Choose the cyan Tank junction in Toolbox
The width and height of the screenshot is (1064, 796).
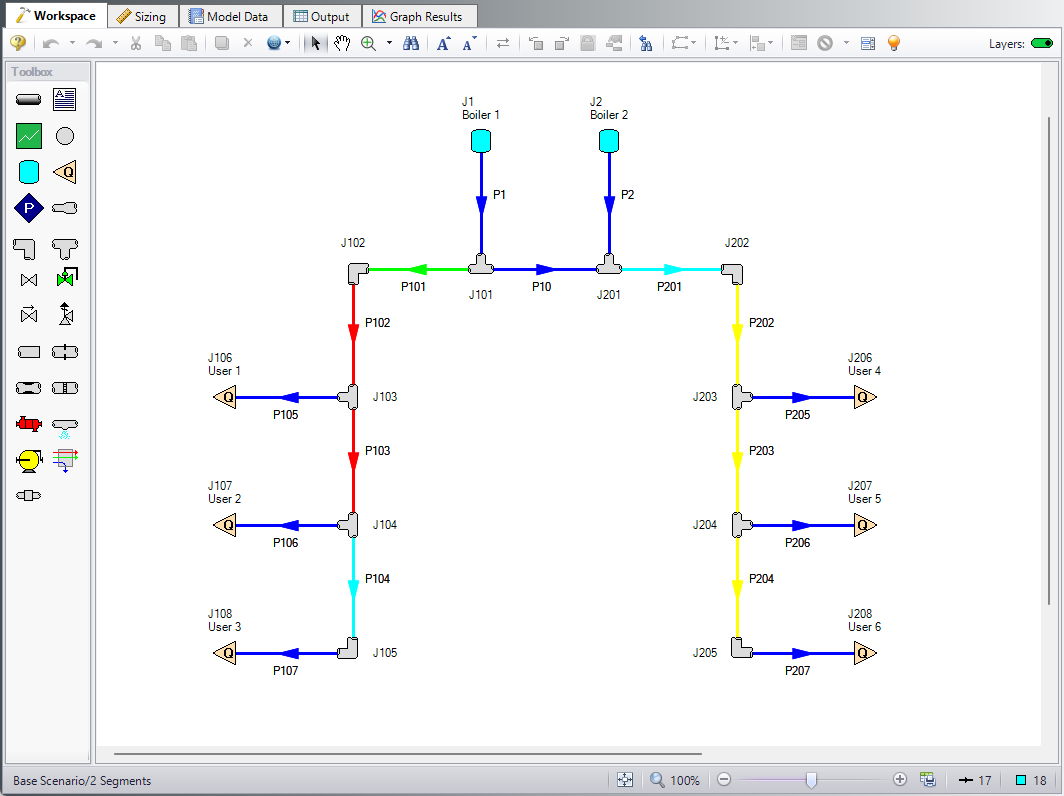pos(28,172)
